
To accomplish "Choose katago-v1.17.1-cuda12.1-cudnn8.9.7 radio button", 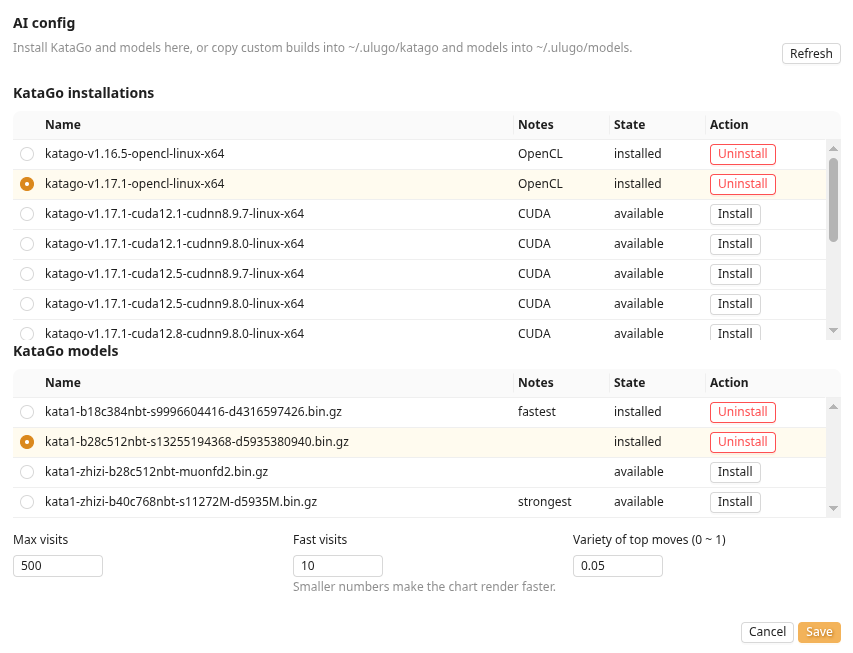I will pyautogui.click(x=27, y=214).
